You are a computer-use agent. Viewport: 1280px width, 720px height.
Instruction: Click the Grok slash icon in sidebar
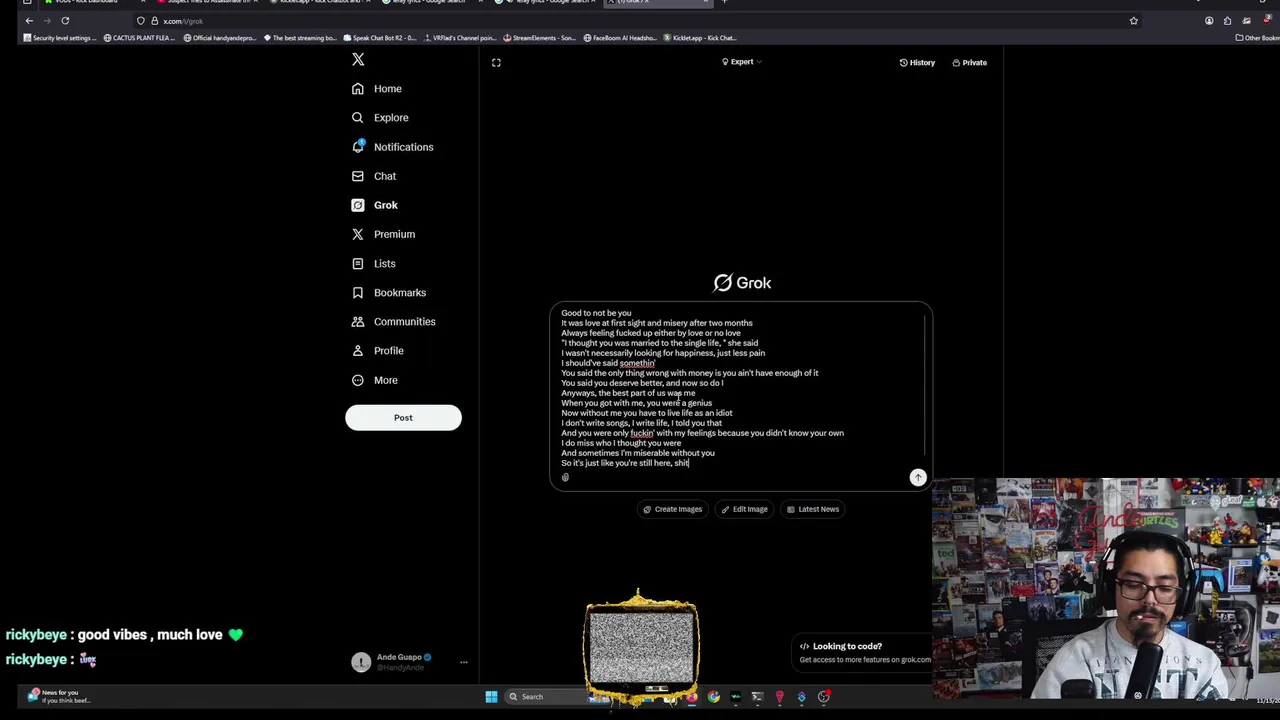point(357,205)
